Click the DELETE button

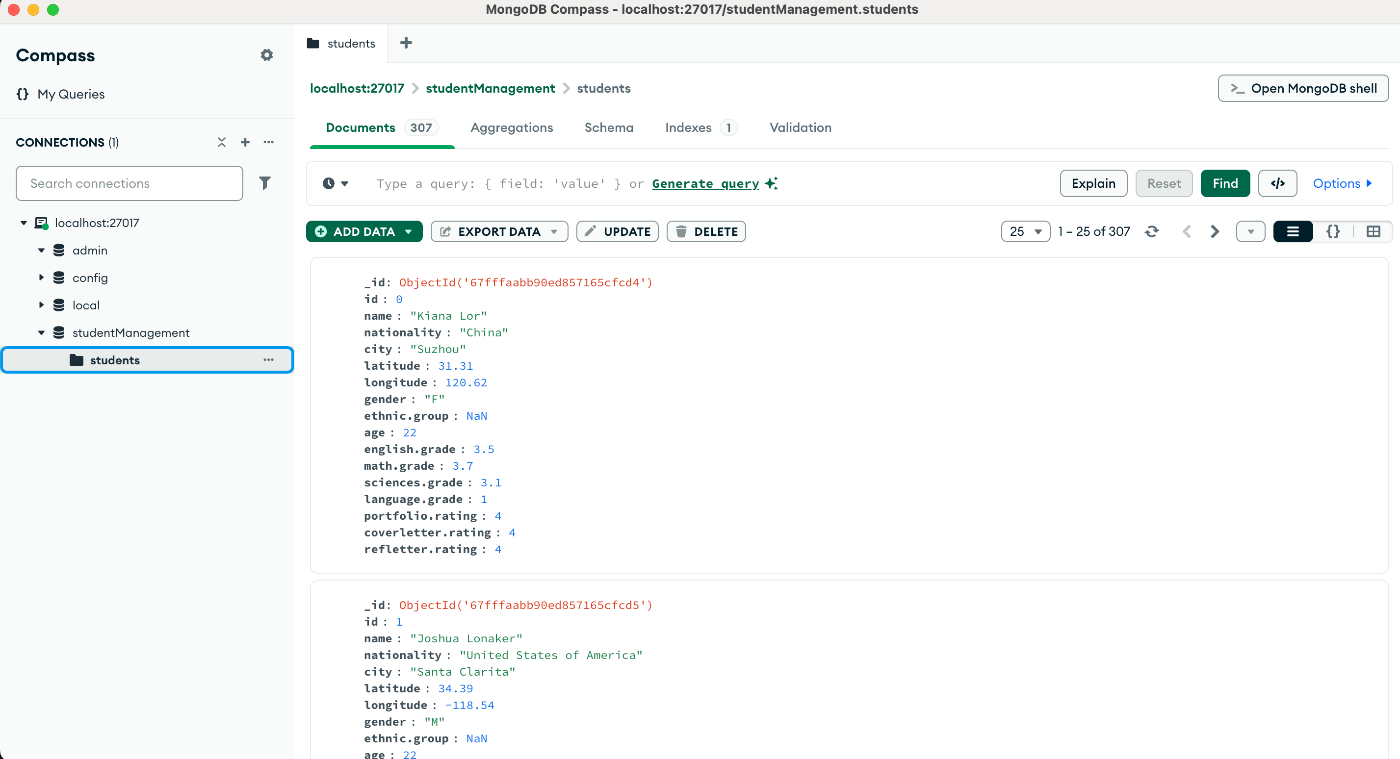click(x=706, y=231)
